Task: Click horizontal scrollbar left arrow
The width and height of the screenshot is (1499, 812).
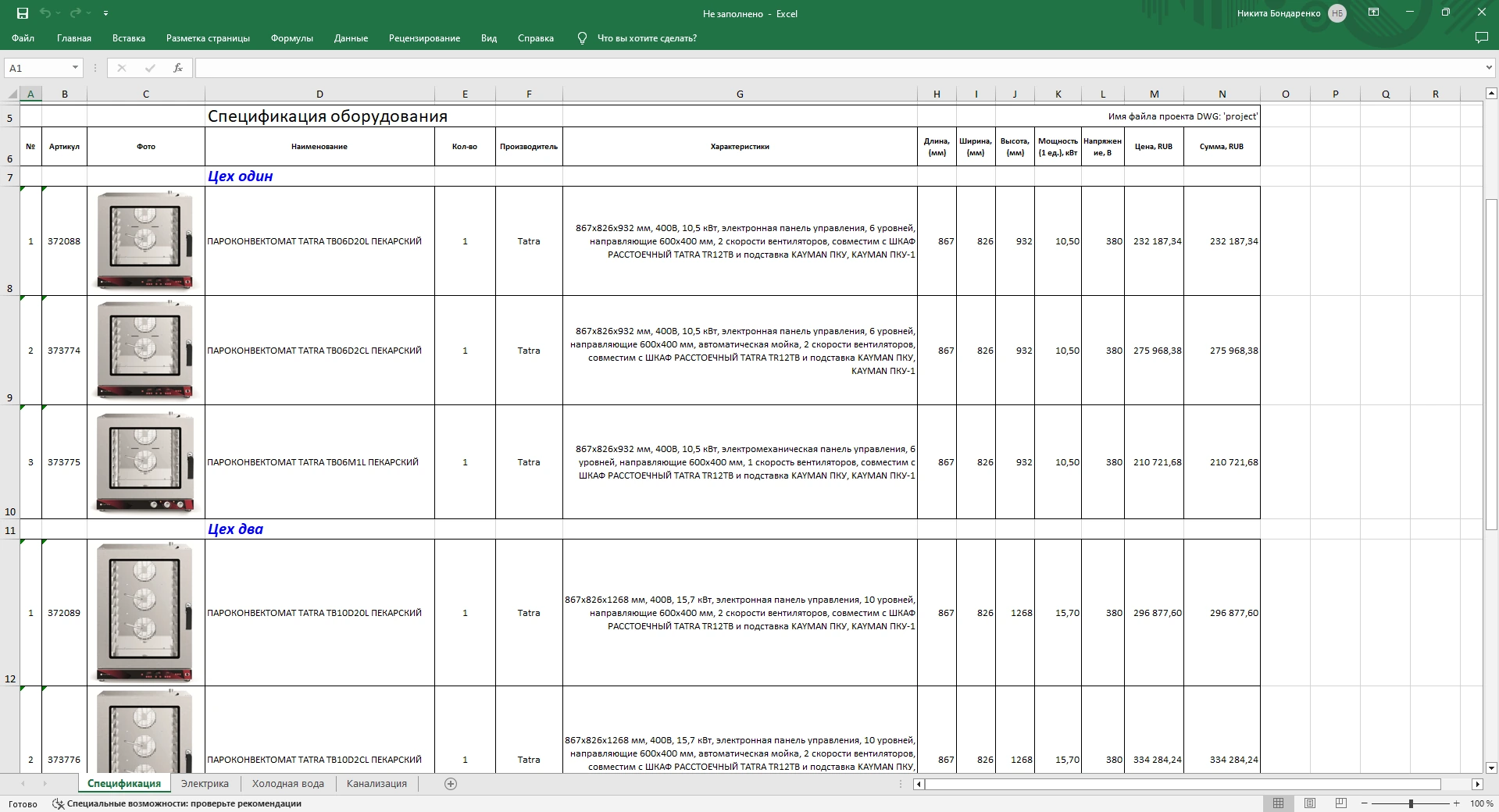Action: pyautogui.click(x=919, y=784)
